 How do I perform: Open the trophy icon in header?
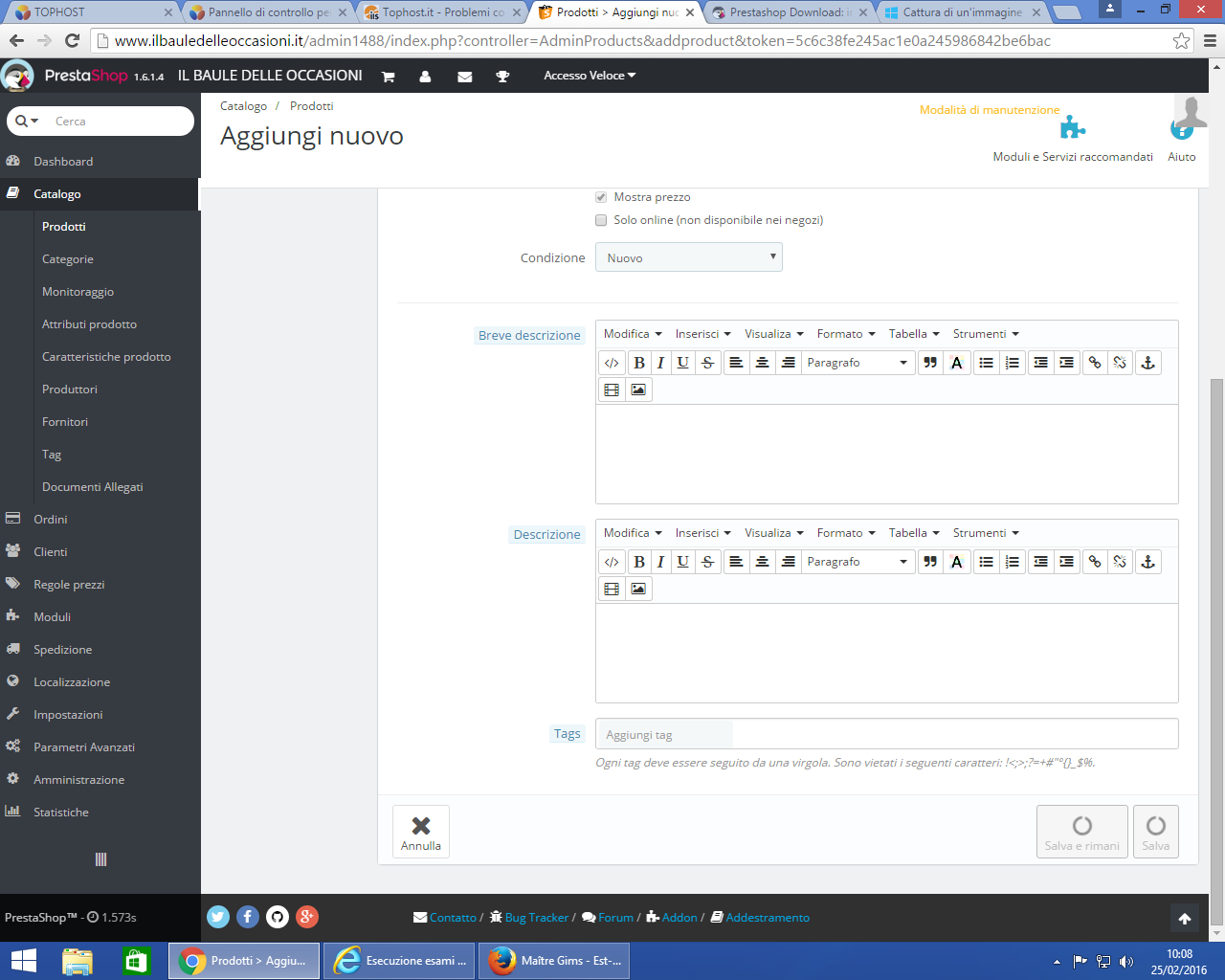502,77
